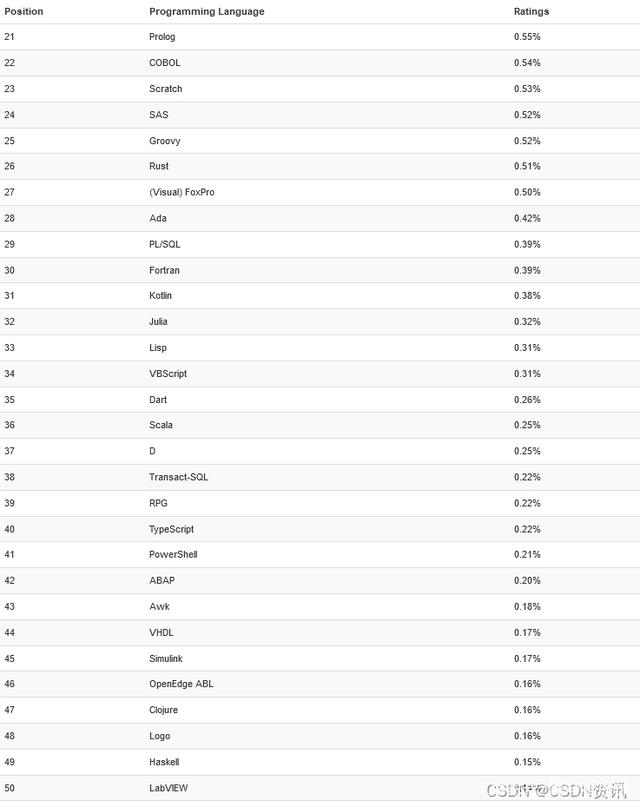Select the 0.20% rating for ABAP
This screenshot has height=807, width=640.
tap(527, 580)
